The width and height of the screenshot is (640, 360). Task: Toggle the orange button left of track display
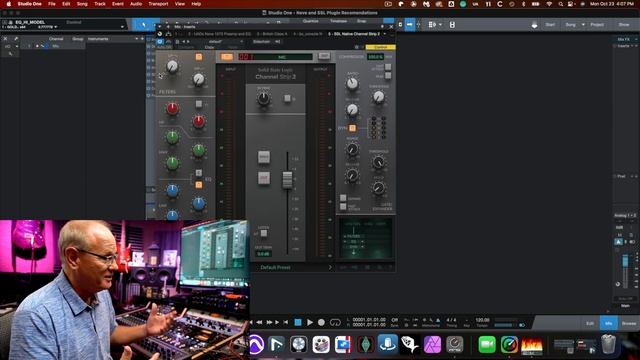[227, 57]
